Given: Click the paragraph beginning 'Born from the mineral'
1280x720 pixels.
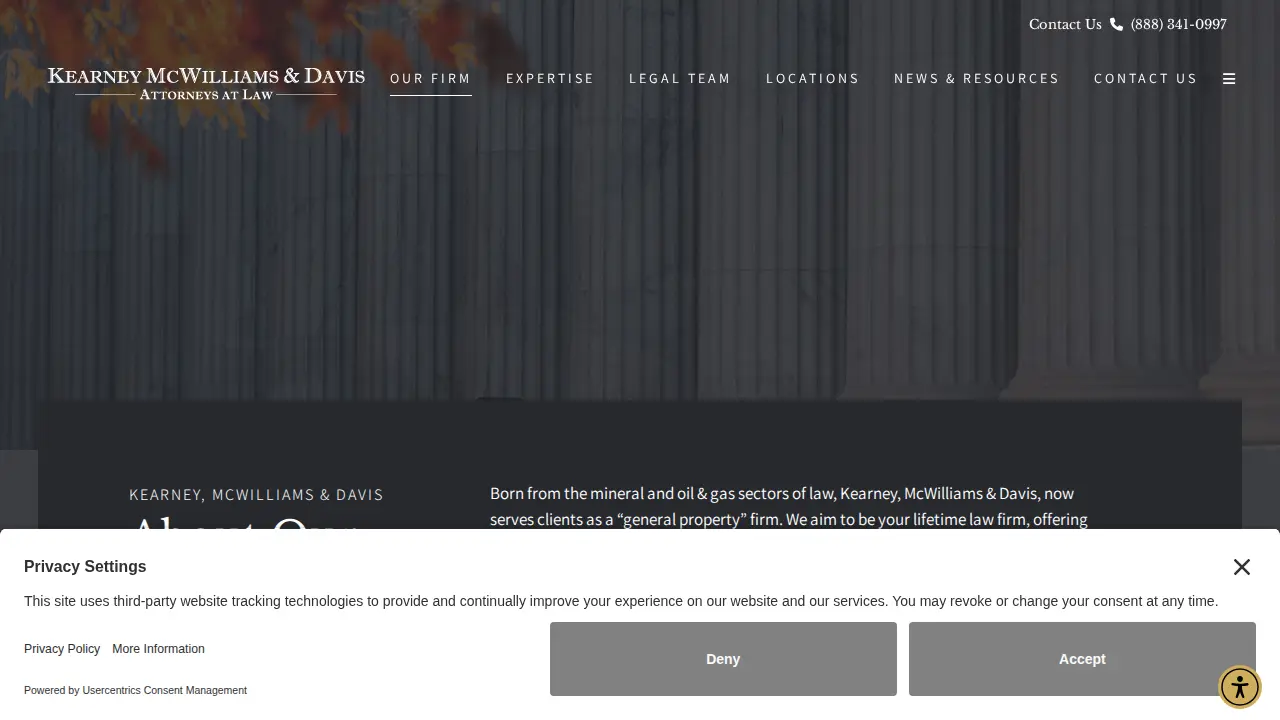Looking at the screenshot, I should 789,507.
